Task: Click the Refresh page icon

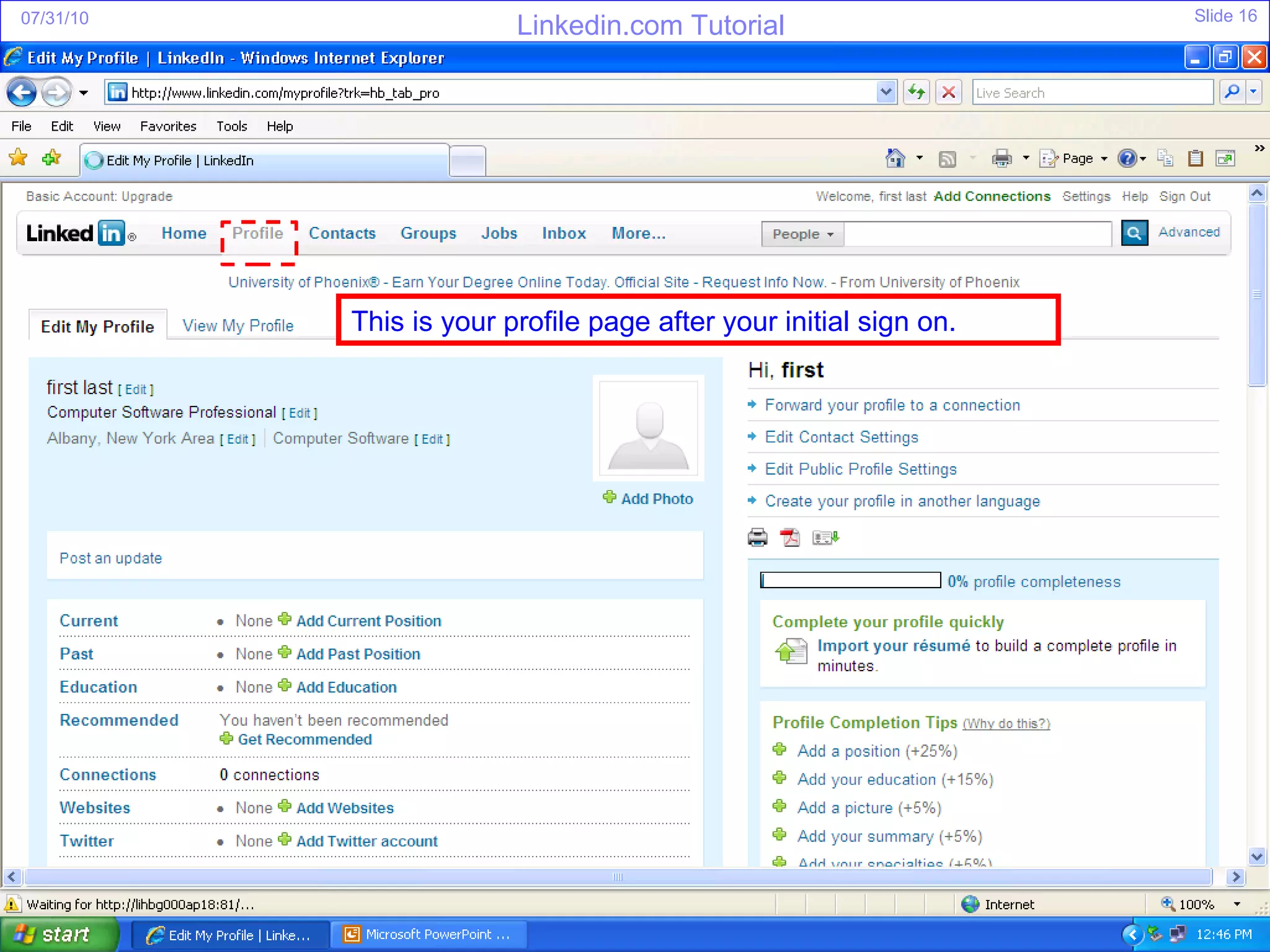Action: coord(917,92)
